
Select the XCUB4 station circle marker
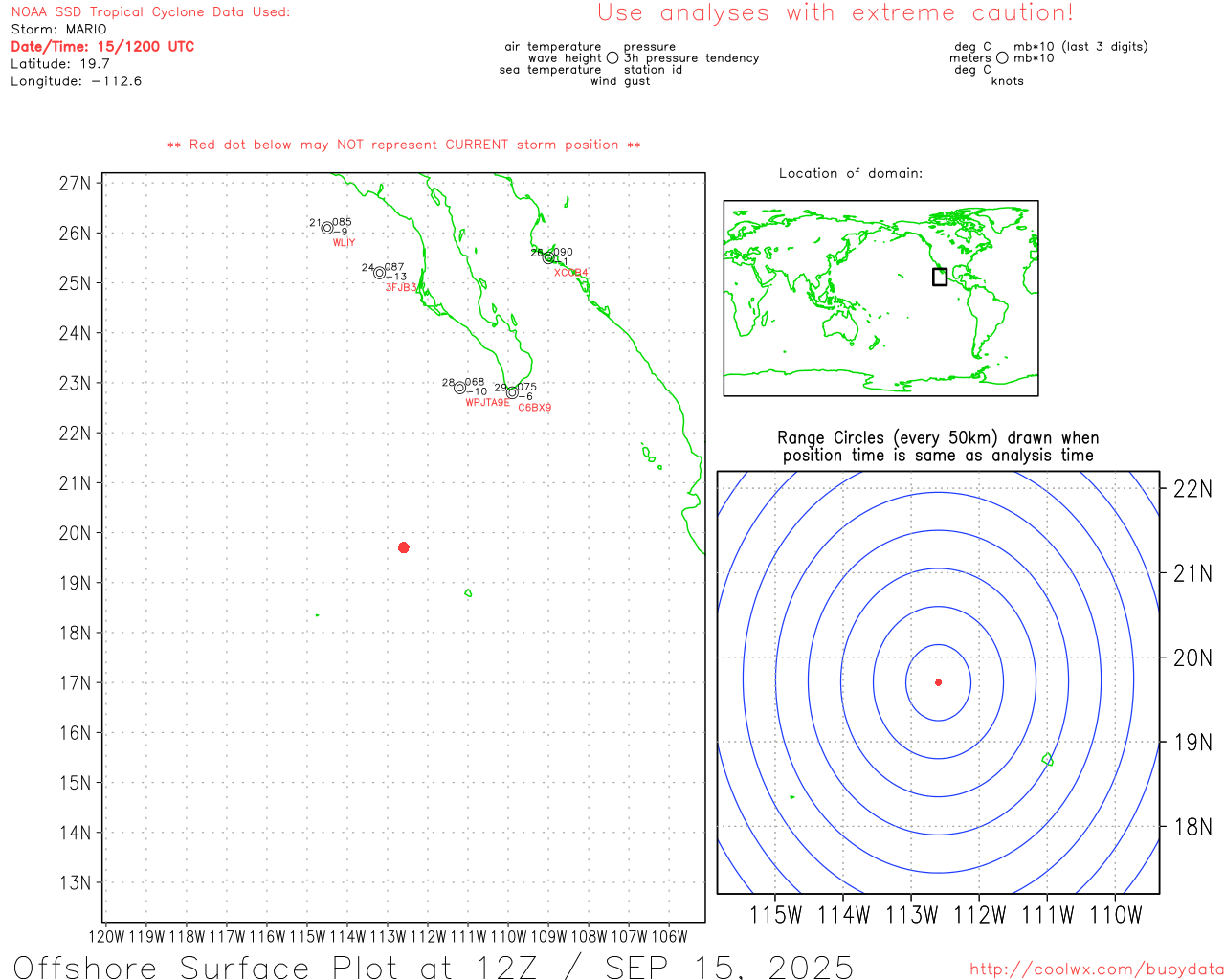[x=548, y=257]
